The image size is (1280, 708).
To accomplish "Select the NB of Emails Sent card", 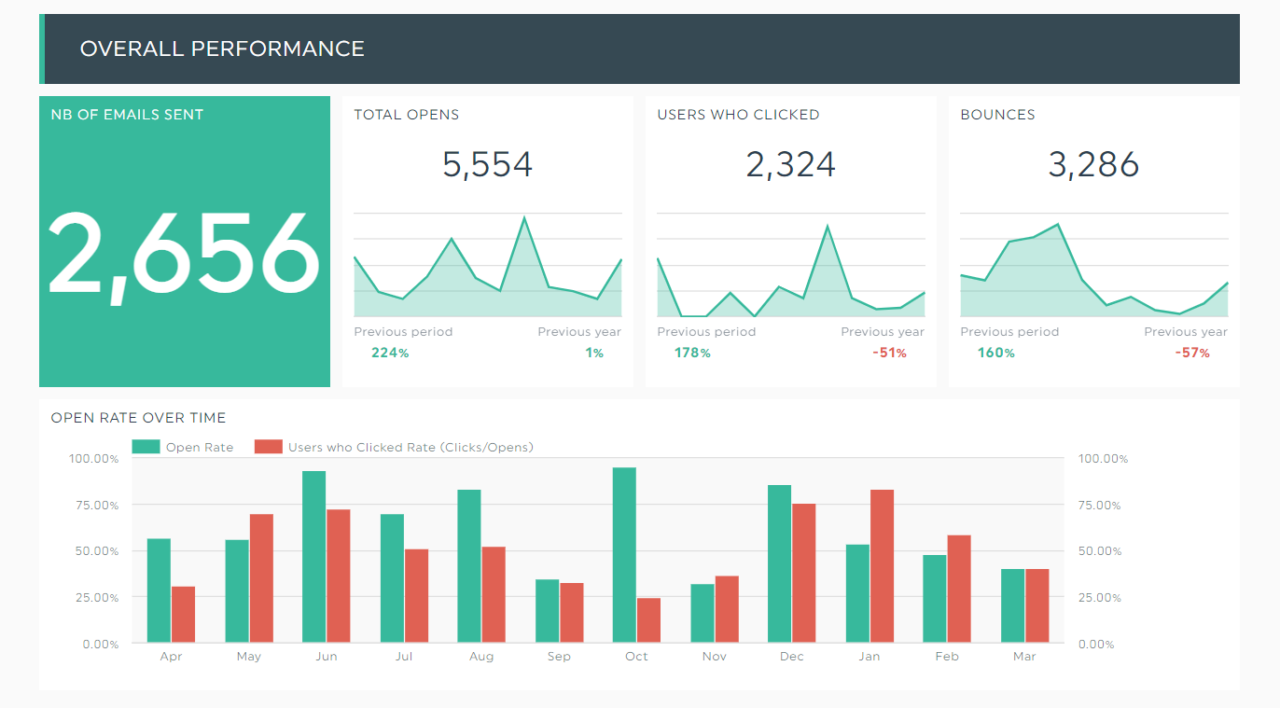I will 184,241.
